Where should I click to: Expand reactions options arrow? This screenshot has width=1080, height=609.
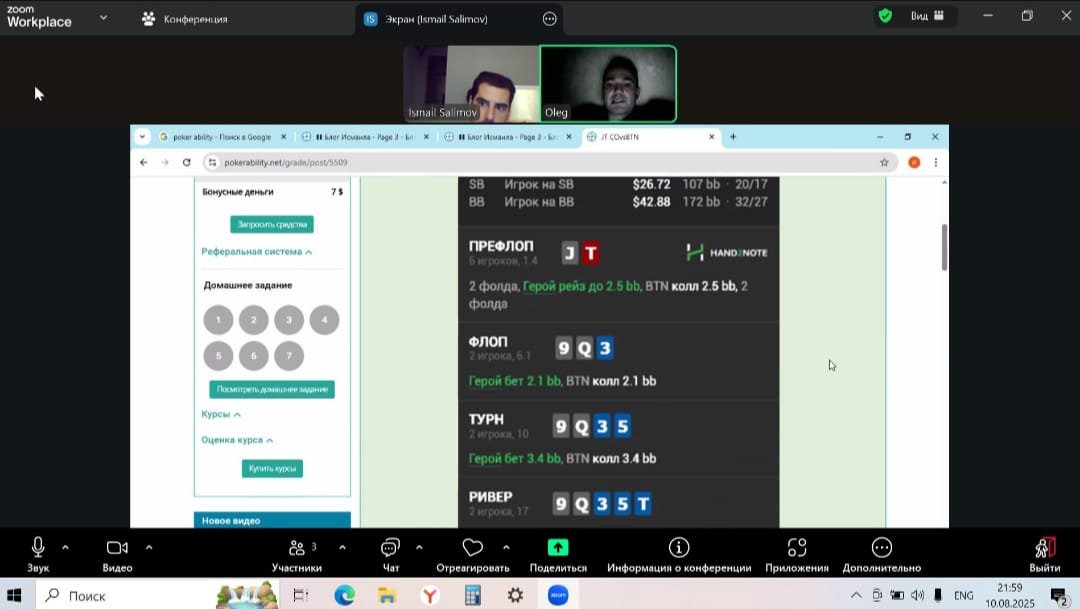[506, 548]
